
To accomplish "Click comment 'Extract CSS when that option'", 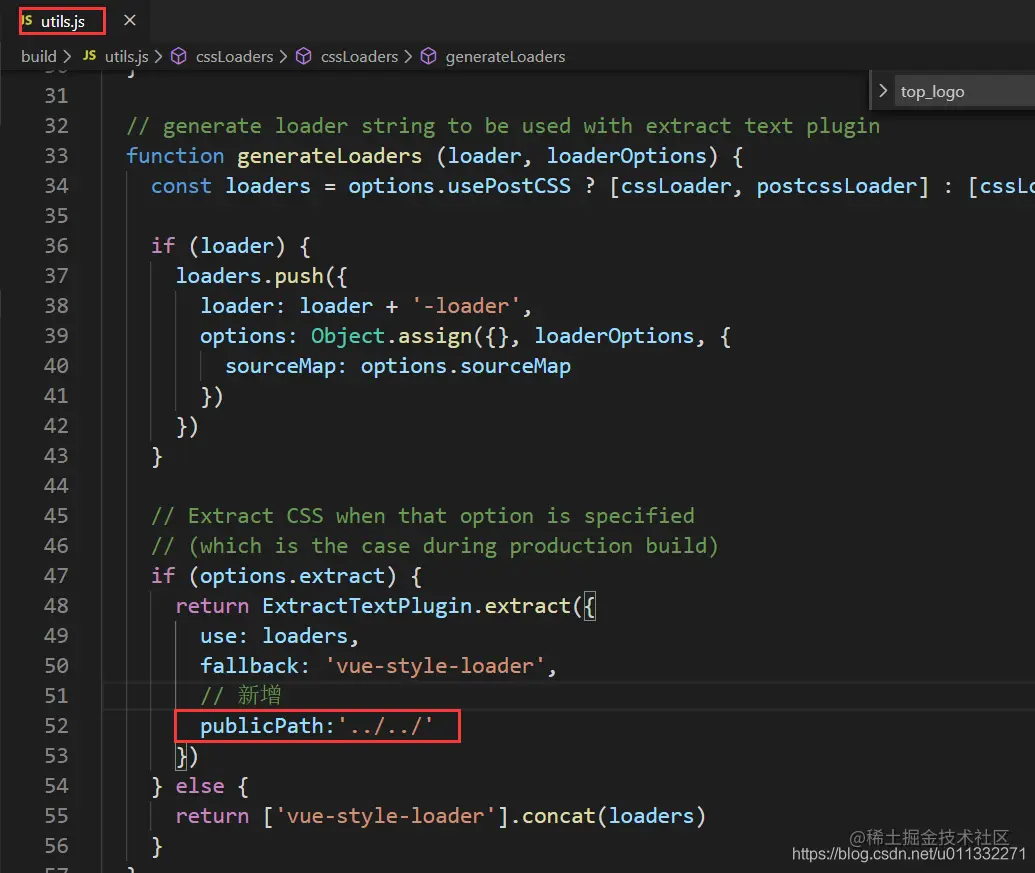I will point(422,516).
